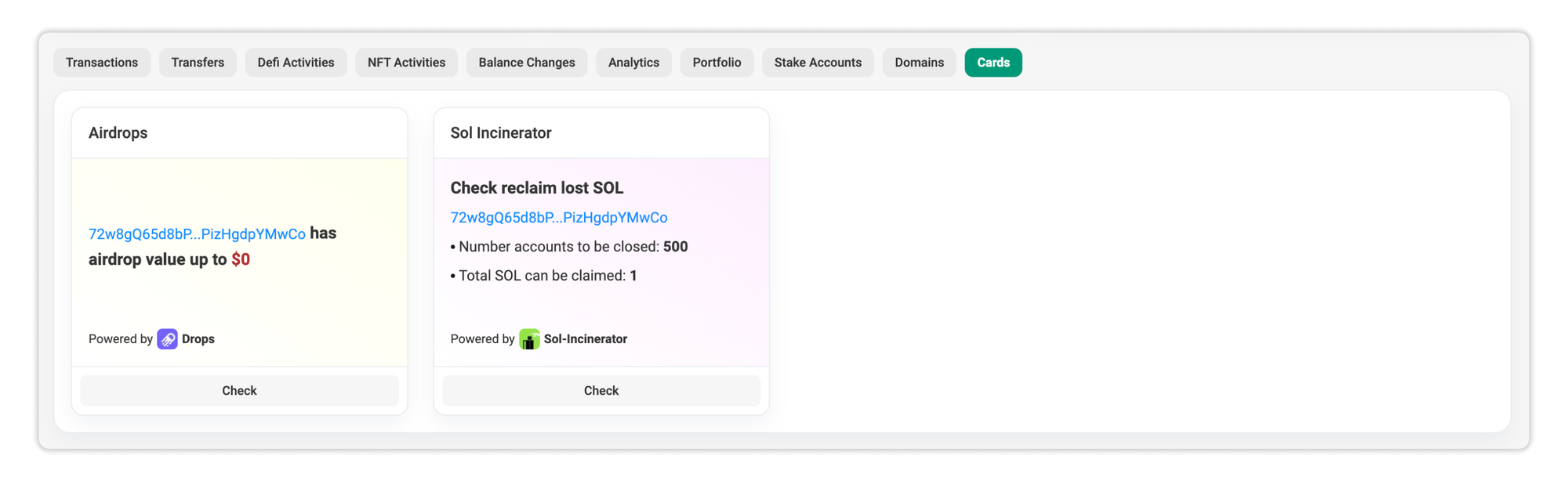Viewport: 1568px width, 481px height.
Task: Open the Transactions tab
Action: click(x=102, y=63)
